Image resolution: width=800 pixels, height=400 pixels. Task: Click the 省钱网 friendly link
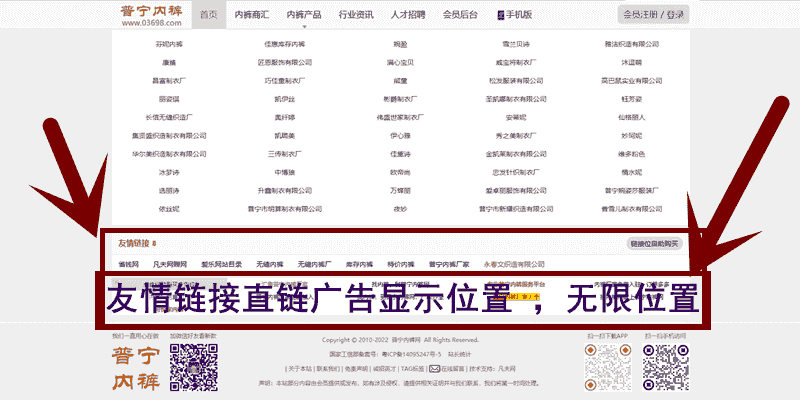pos(128,263)
